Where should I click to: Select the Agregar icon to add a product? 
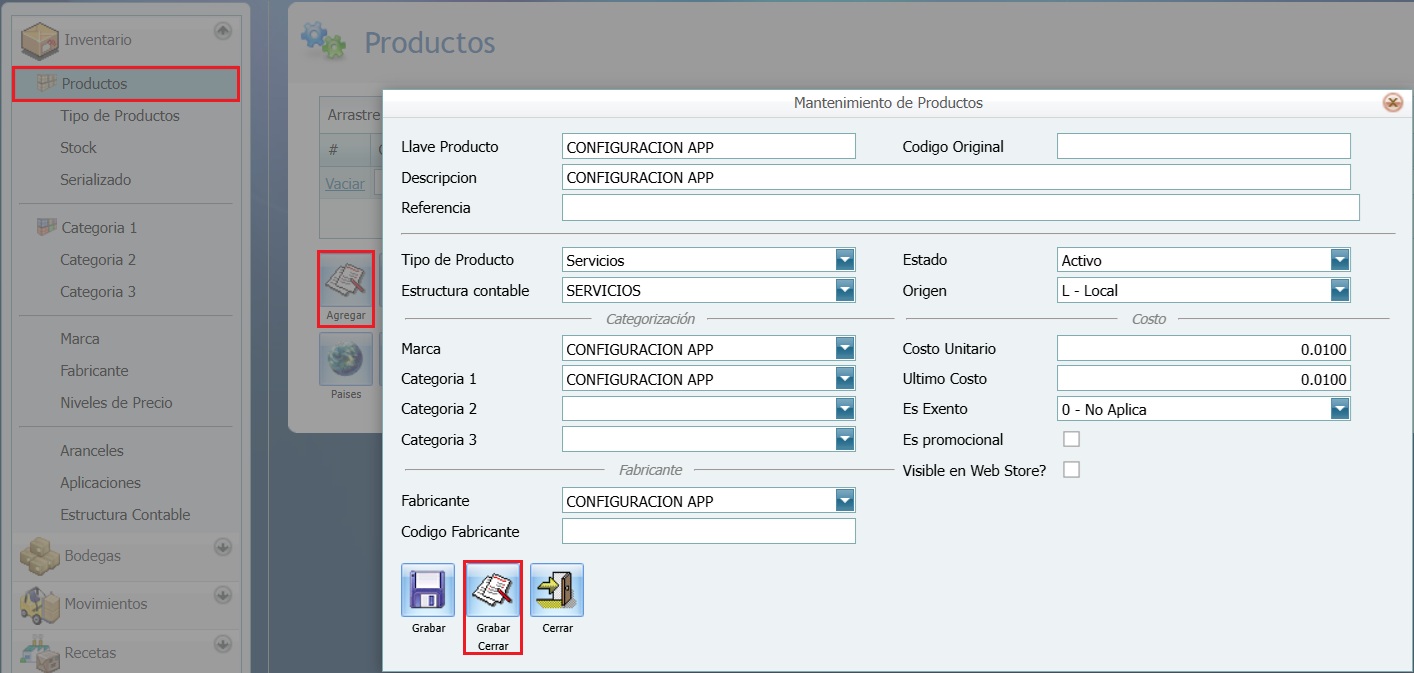pos(345,285)
